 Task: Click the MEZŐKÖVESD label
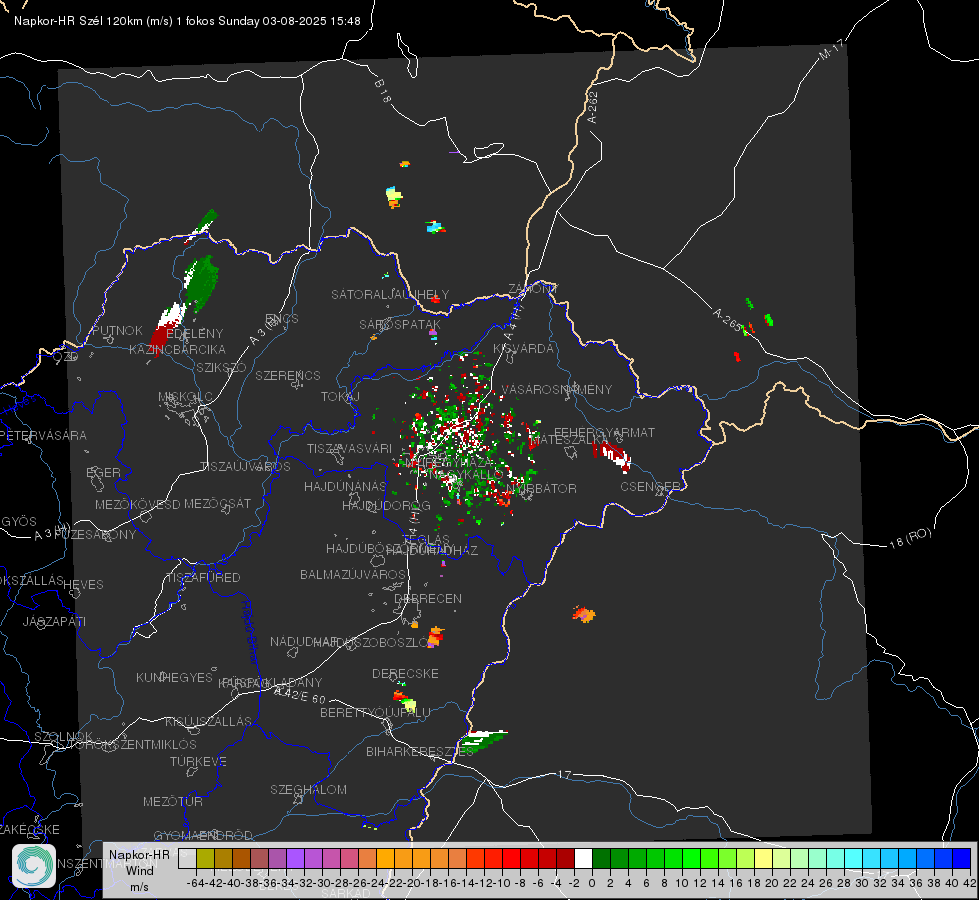point(138,504)
